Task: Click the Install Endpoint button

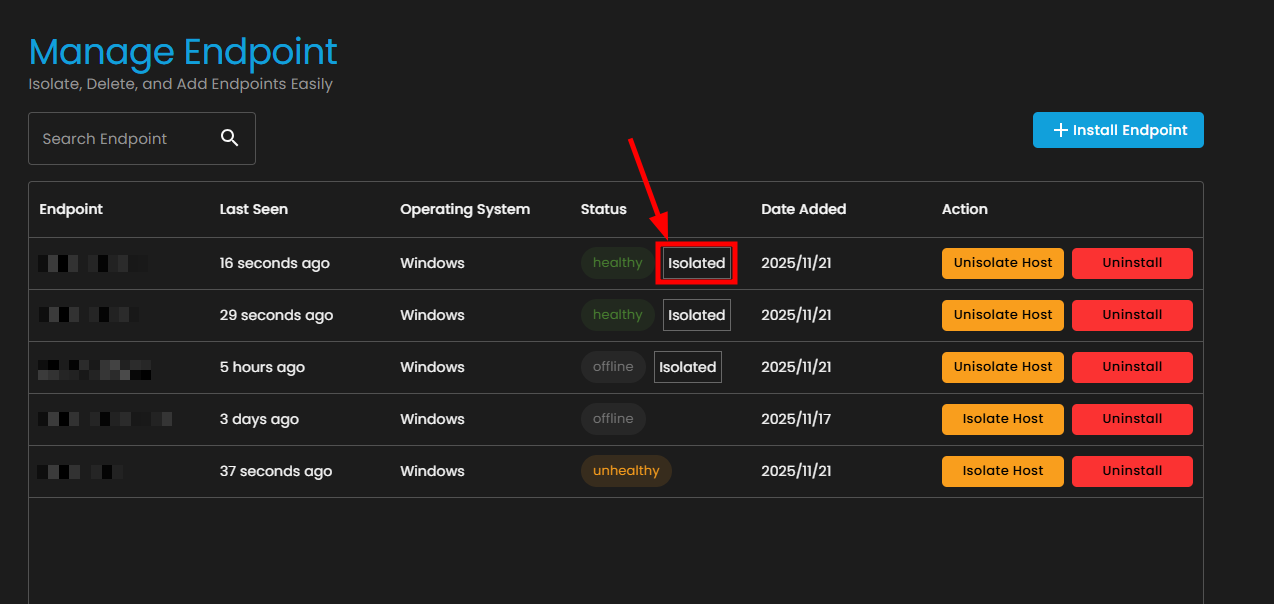Action: click(x=1118, y=130)
